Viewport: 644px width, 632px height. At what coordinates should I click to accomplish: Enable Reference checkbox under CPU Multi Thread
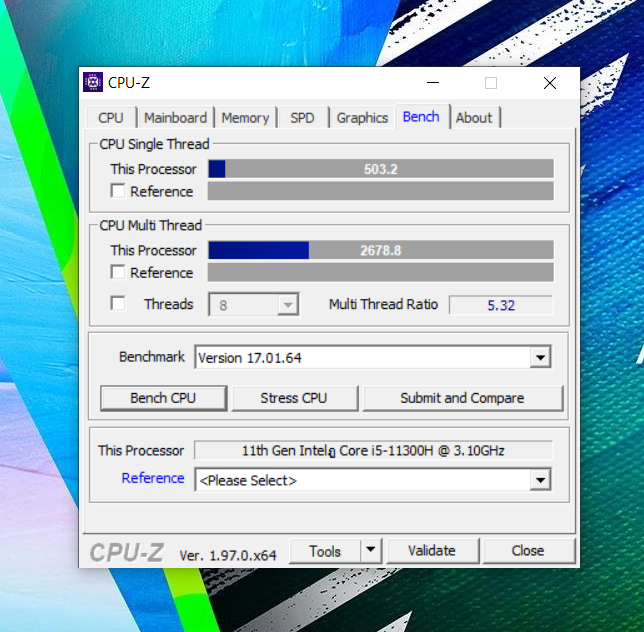tap(118, 272)
